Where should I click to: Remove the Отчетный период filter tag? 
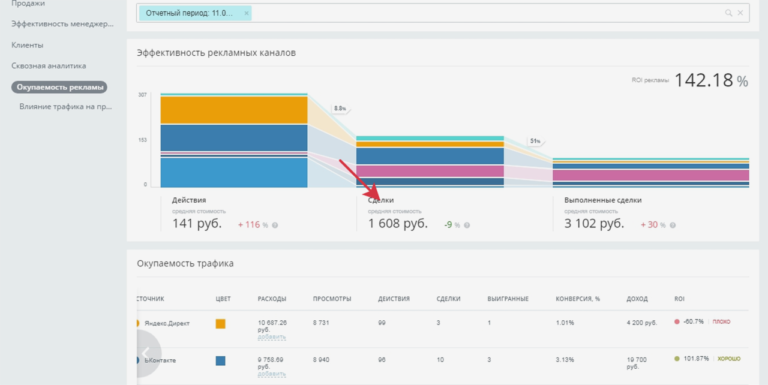click(x=246, y=13)
